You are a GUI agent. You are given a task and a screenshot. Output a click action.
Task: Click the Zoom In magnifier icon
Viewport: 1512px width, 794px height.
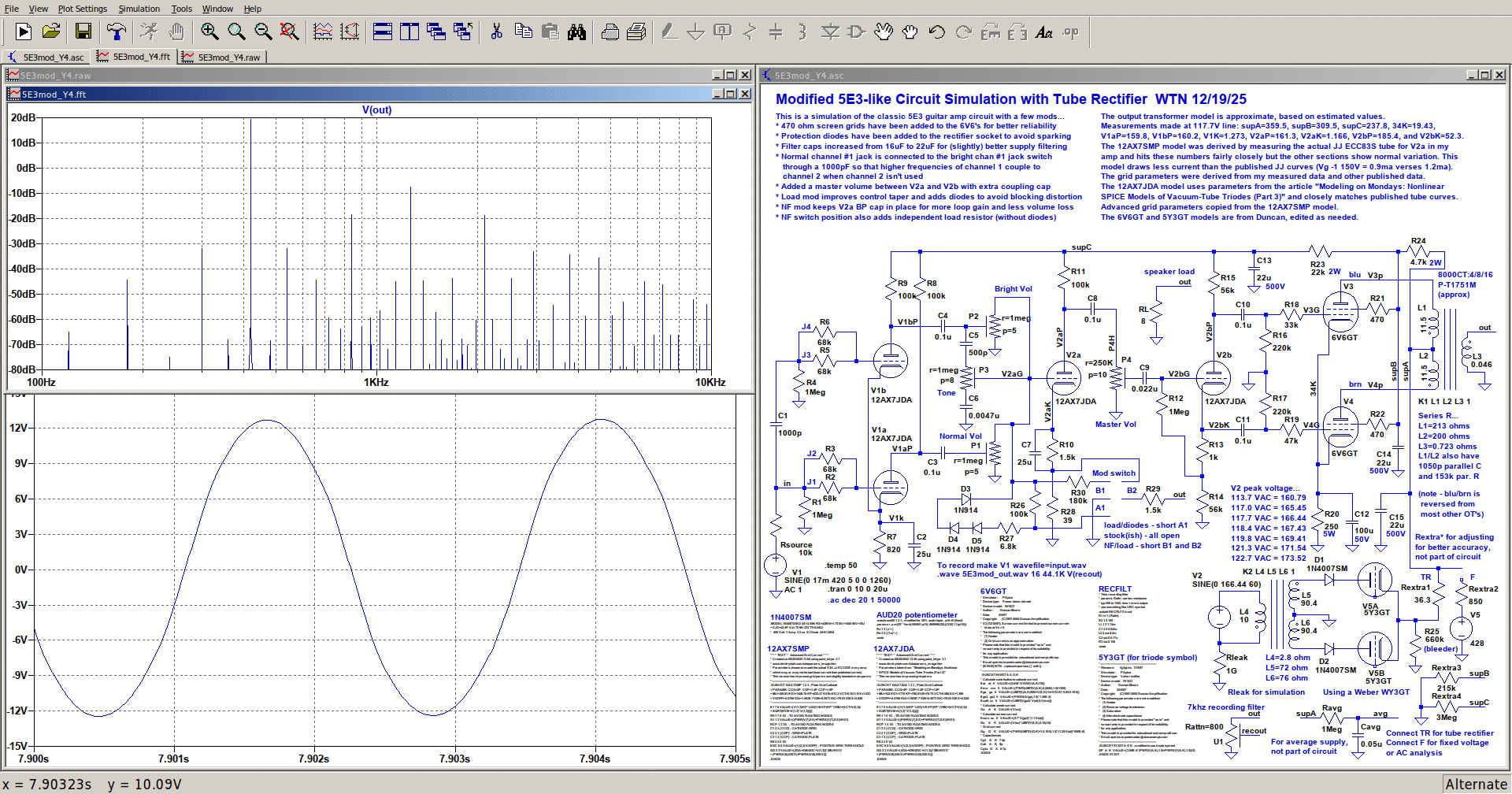tap(209, 32)
